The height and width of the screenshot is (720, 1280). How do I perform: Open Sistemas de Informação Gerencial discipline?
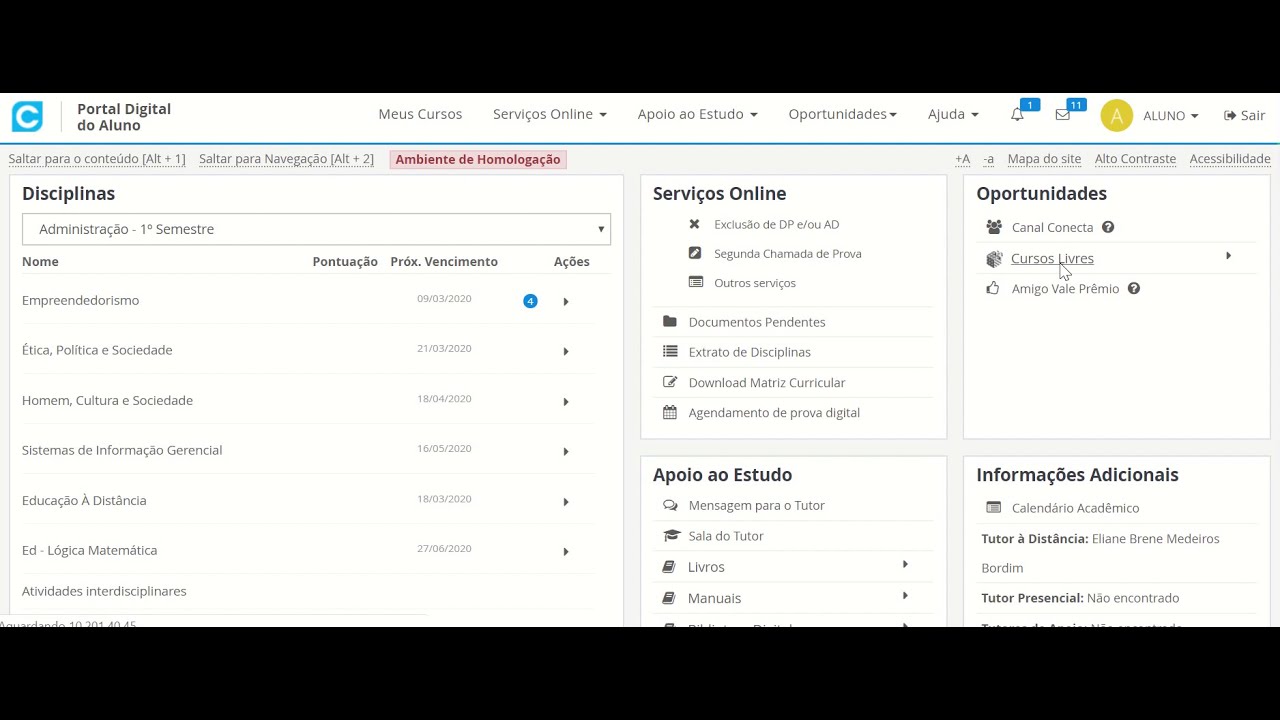click(x=122, y=450)
